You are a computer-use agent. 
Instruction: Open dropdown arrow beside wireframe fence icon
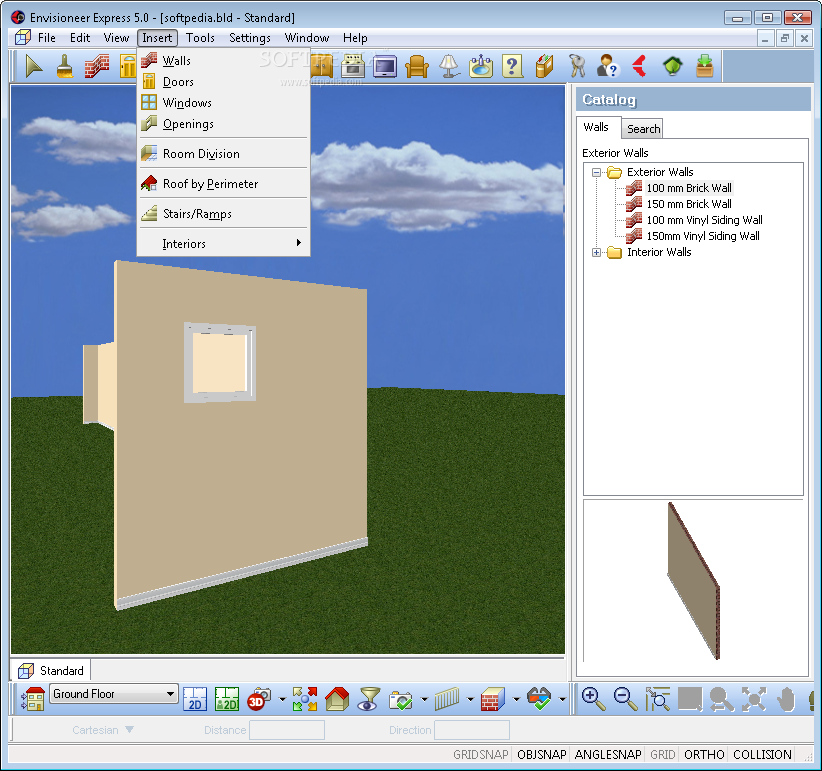pyautogui.click(x=470, y=699)
